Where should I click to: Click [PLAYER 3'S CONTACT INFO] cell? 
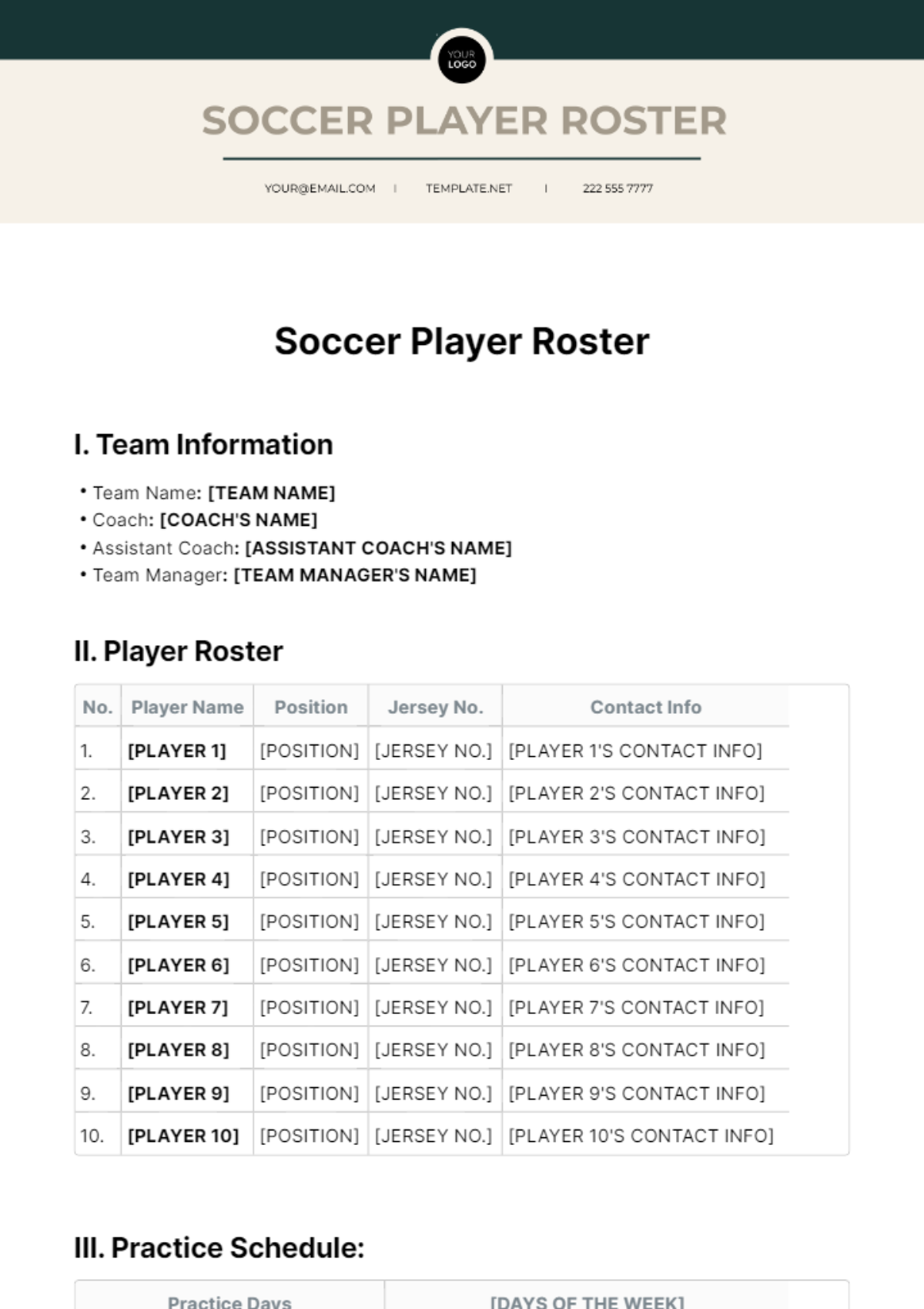pos(637,837)
